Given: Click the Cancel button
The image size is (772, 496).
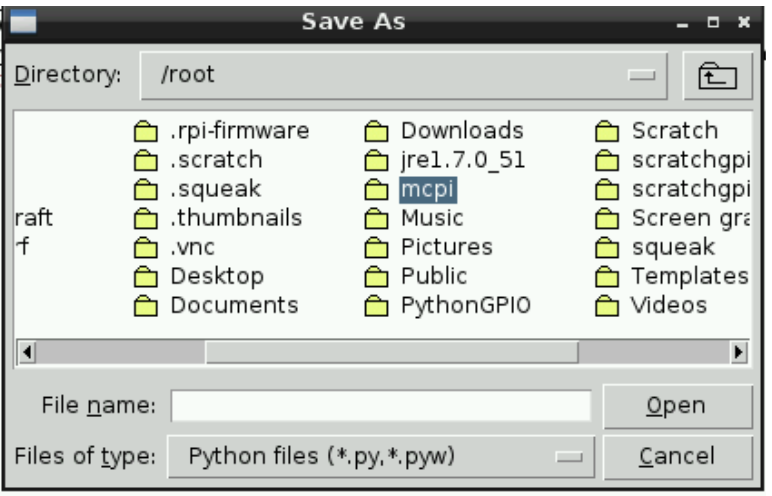Looking at the screenshot, I should pos(677,457).
